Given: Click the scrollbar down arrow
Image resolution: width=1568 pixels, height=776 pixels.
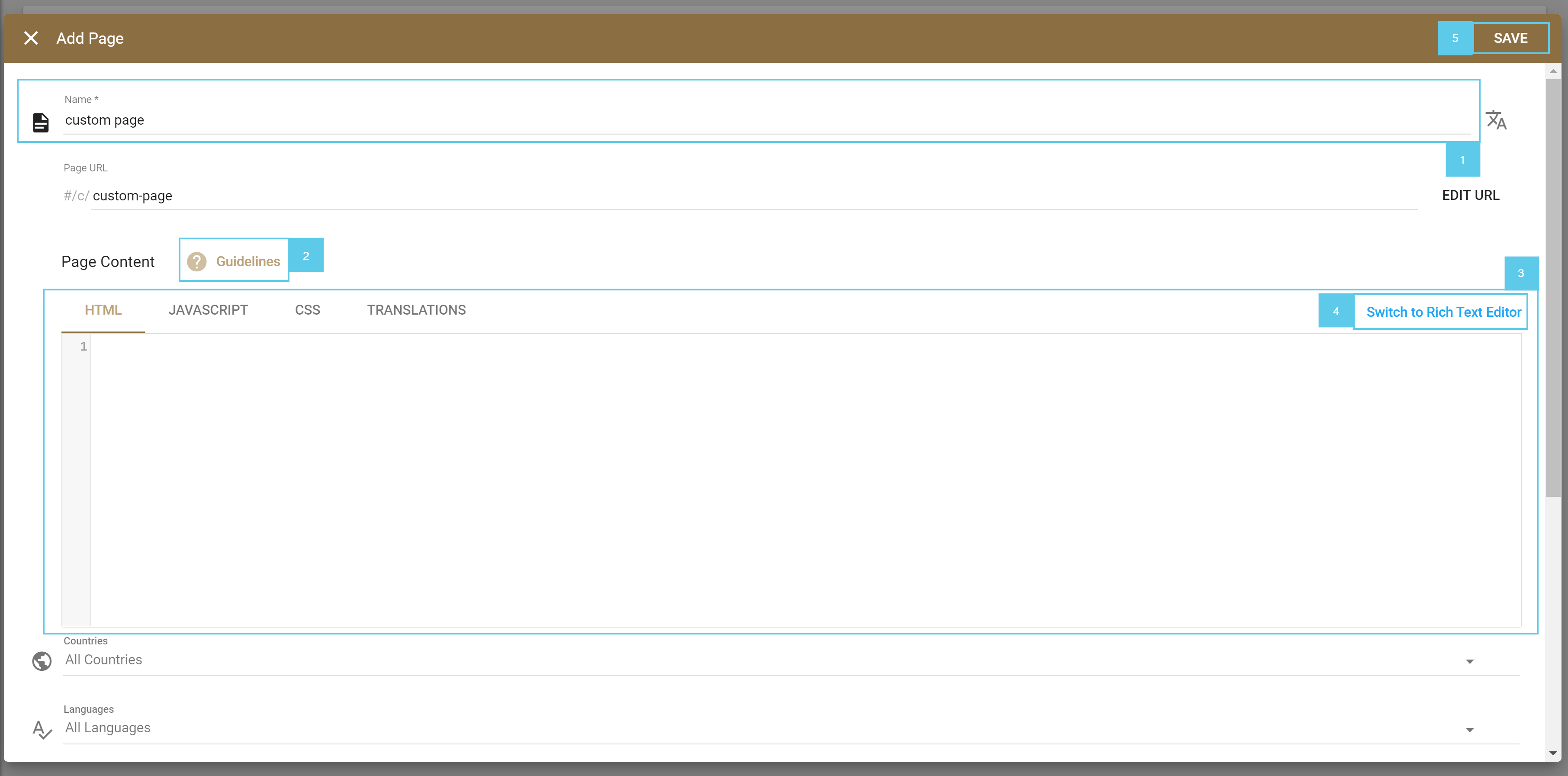Looking at the screenshot, I should (x=1553, y=753).
